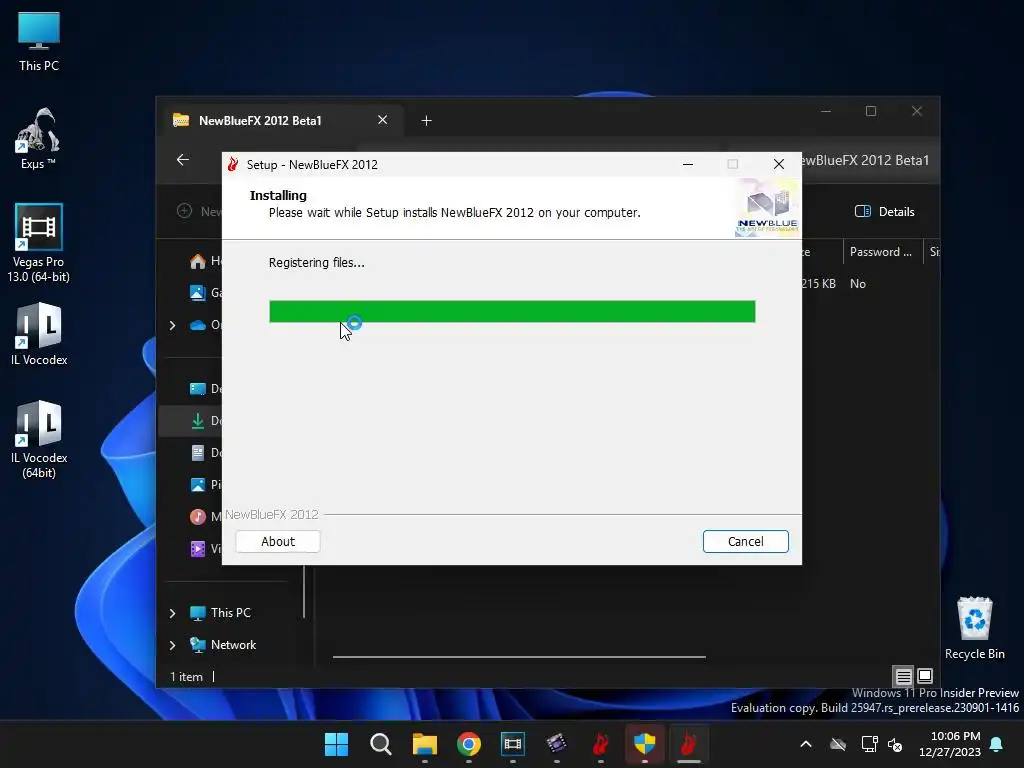1024x768 pixels.
Task: Expand This PC in the navigation pane
Action: click(172, 613)
